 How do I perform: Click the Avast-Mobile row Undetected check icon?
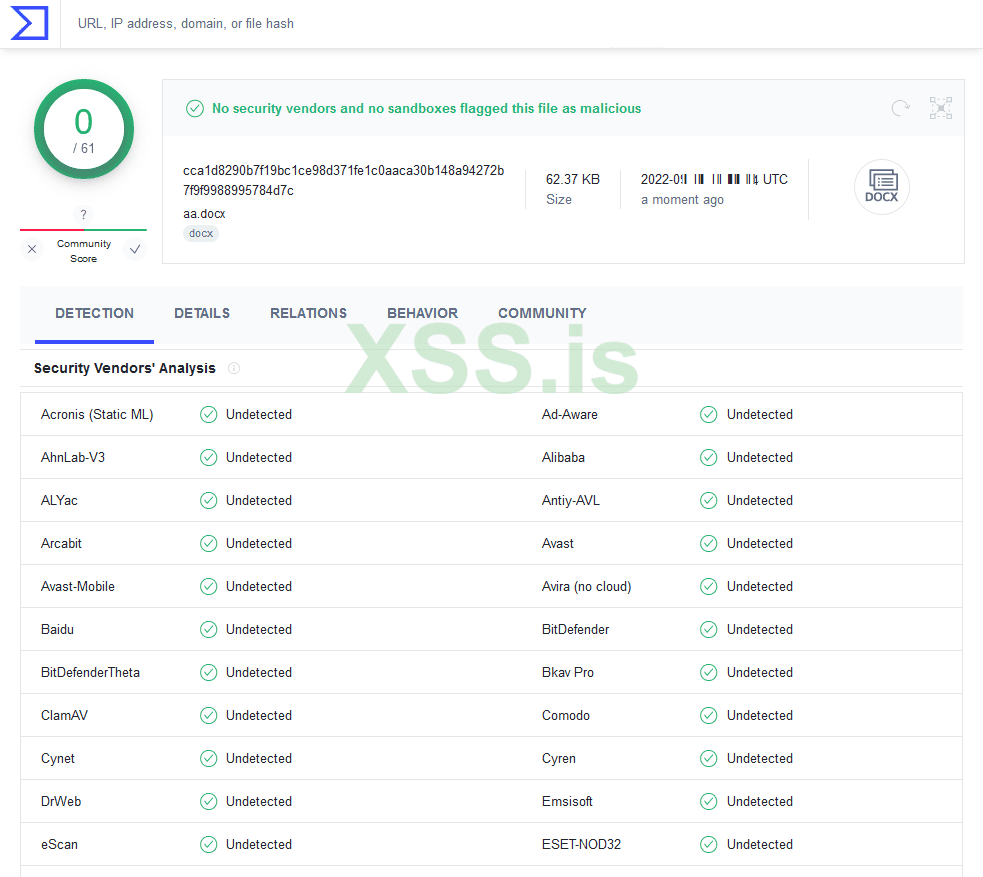click(209, 586)
